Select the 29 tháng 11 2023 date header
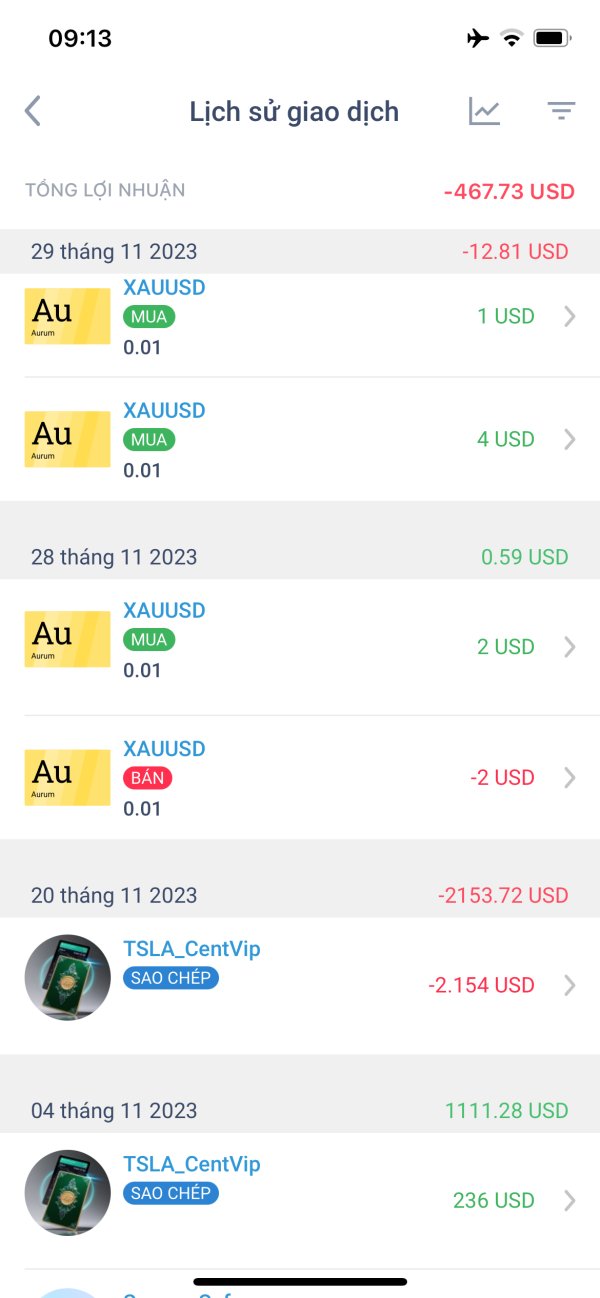Screen dimensions: 600x1298 click(x=114, y=251)
